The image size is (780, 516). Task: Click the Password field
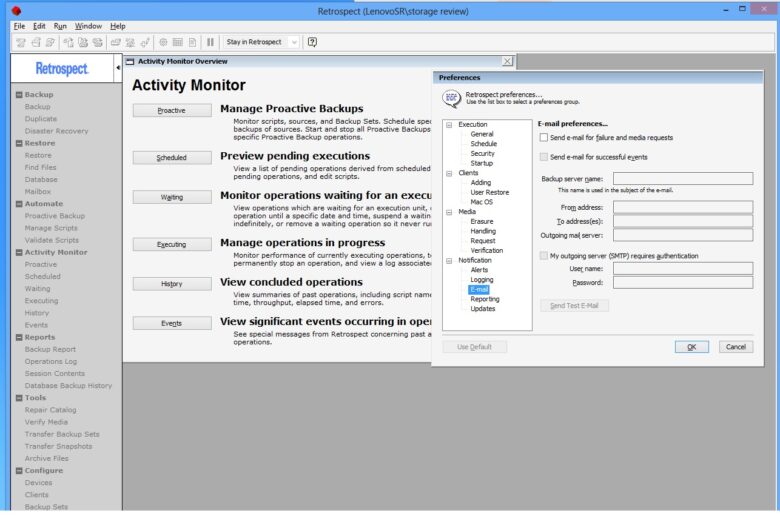[683, 283]
